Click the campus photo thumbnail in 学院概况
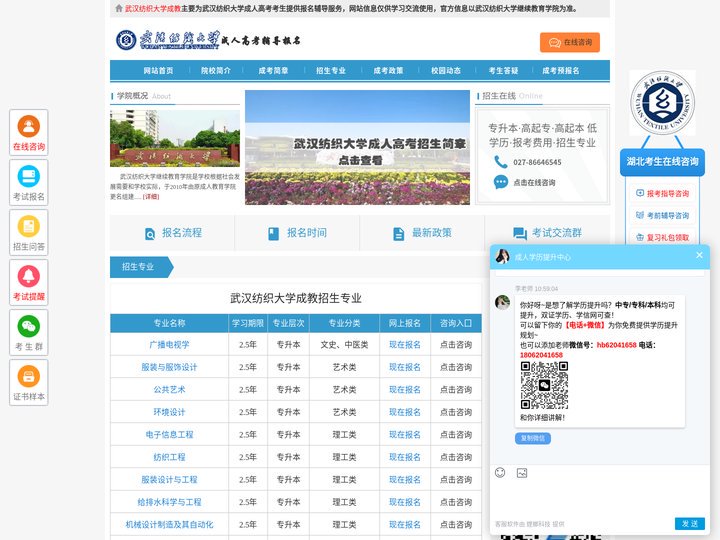 pos(175,138)
